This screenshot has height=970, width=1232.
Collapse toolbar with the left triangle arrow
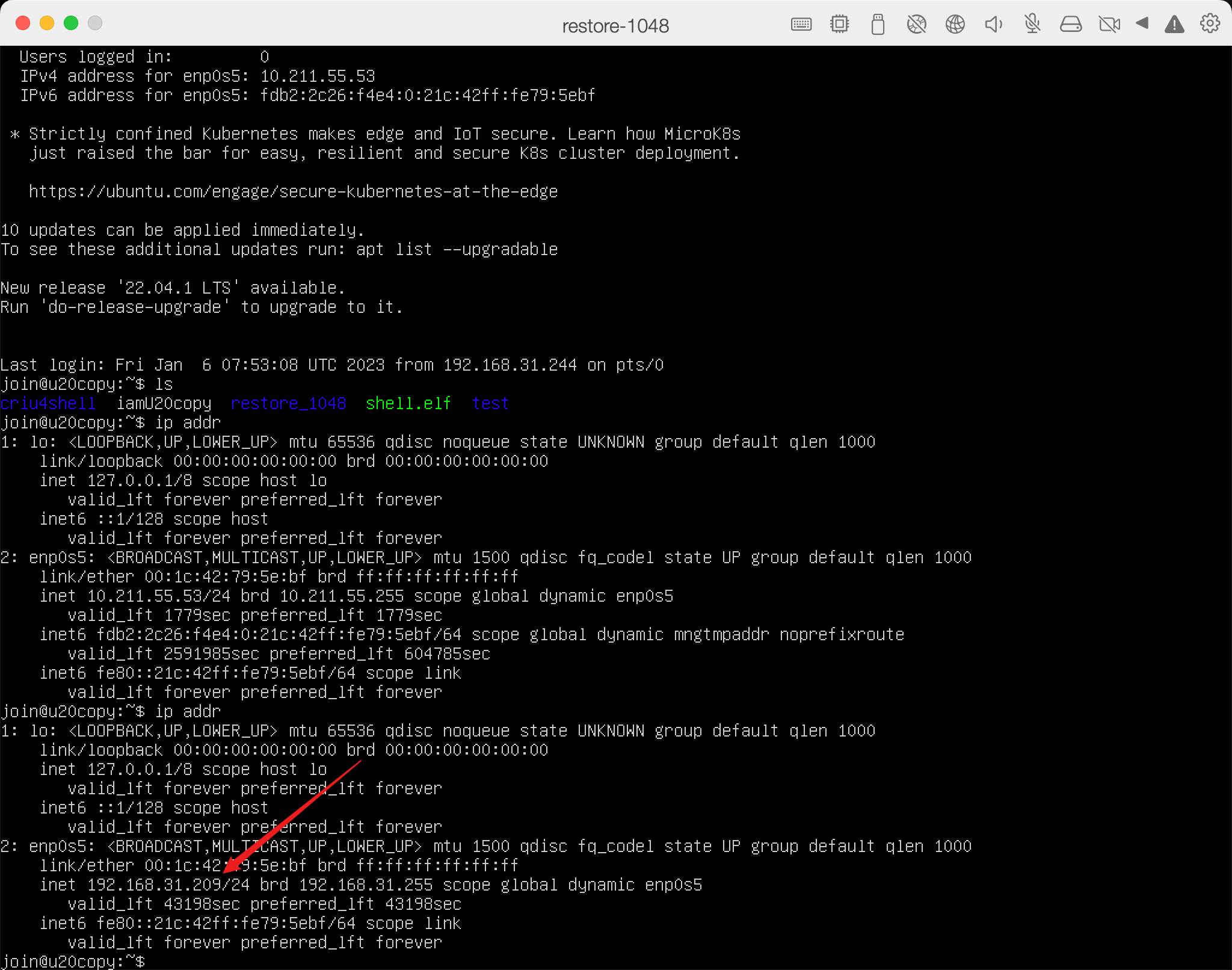(1142, 23)
